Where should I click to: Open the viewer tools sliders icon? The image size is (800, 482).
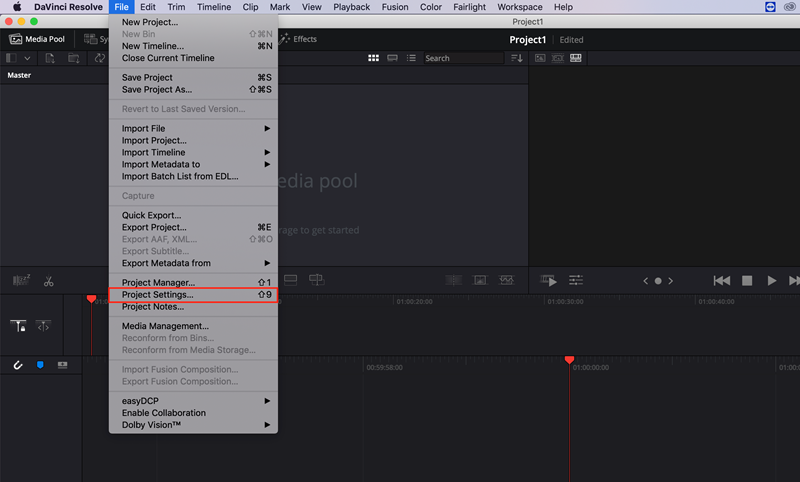point(576,280)
